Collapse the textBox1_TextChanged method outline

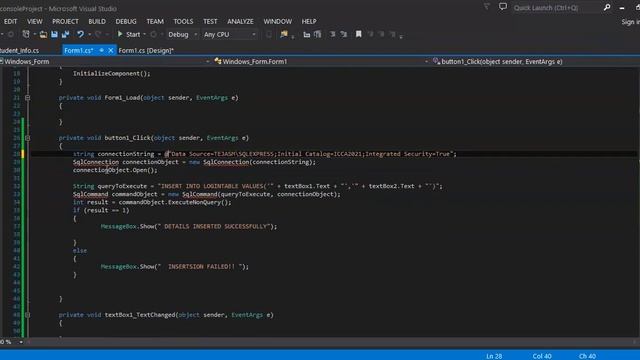27,315
